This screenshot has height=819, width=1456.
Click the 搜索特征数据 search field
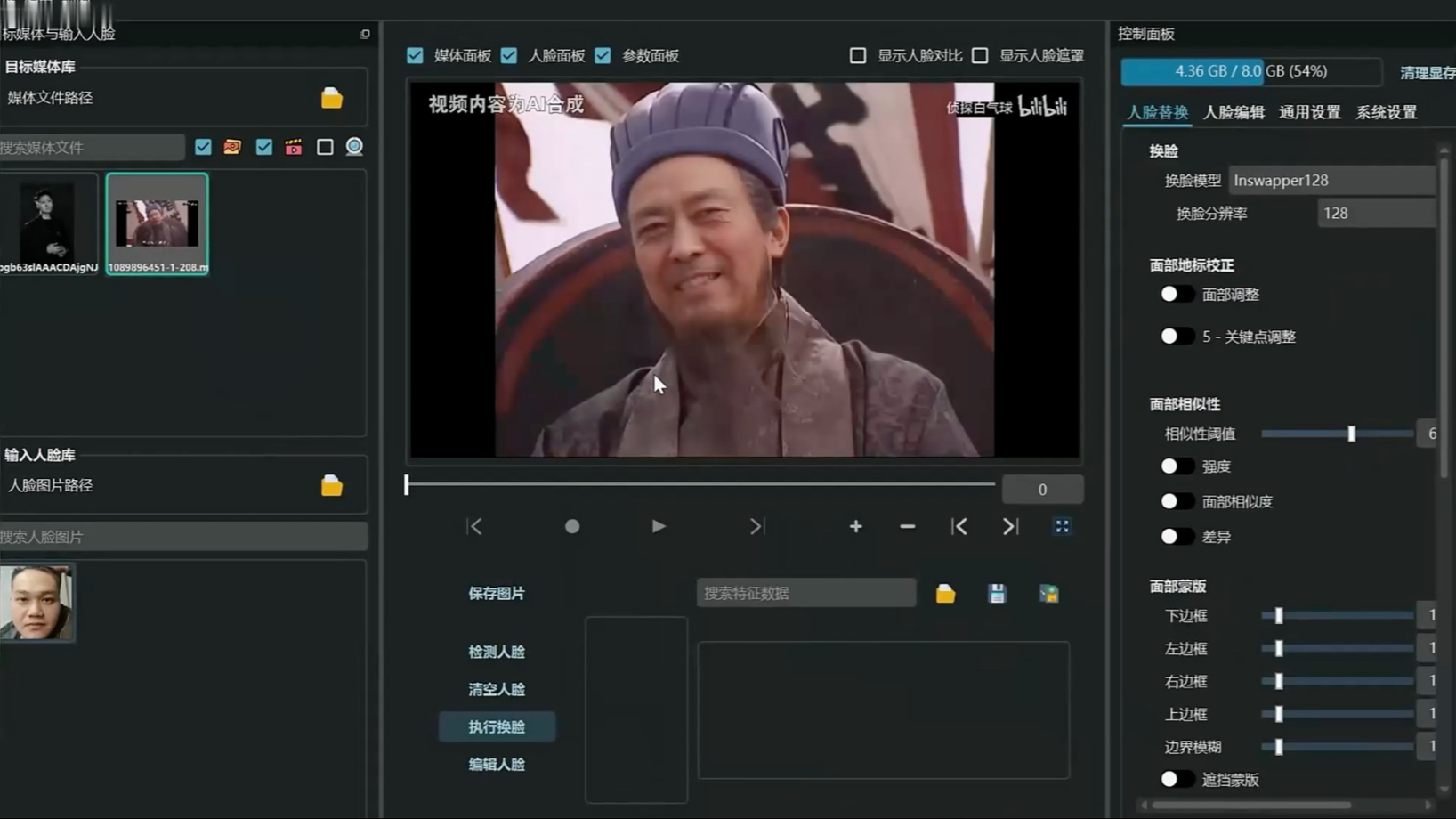(806, 593)
